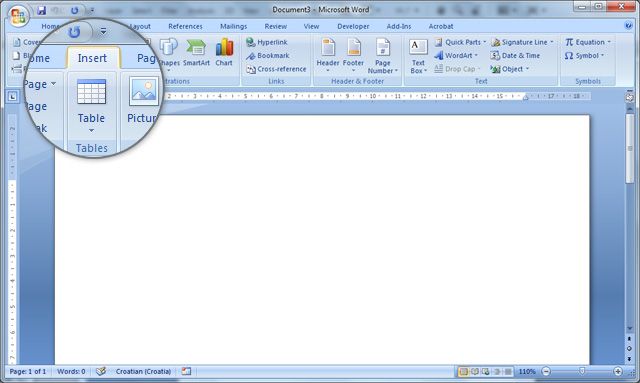This screenshot has height=383, width=640.
Task: Insert a SmartArt graphic
Action: (196, 53)
